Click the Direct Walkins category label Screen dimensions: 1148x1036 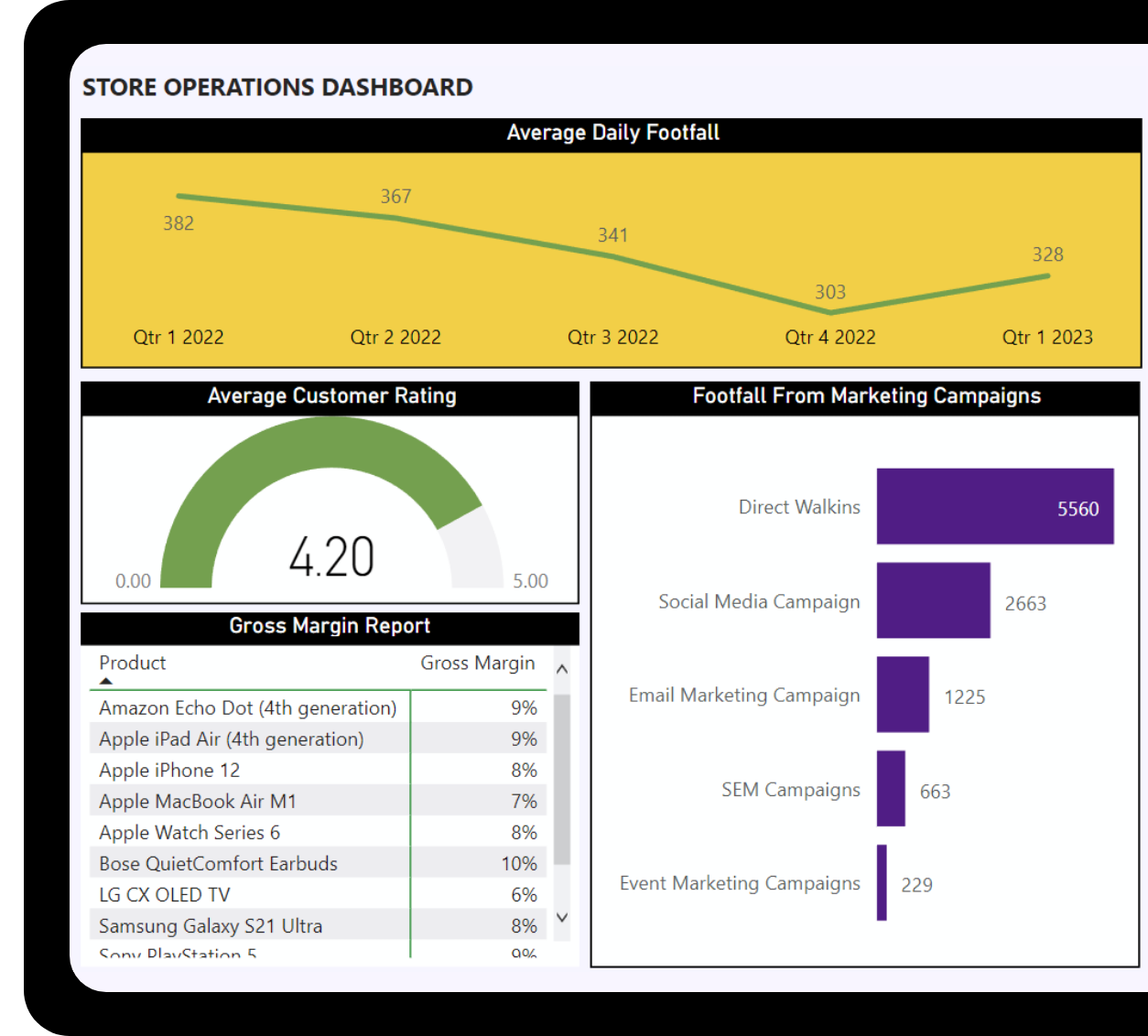tap(799, 507)
